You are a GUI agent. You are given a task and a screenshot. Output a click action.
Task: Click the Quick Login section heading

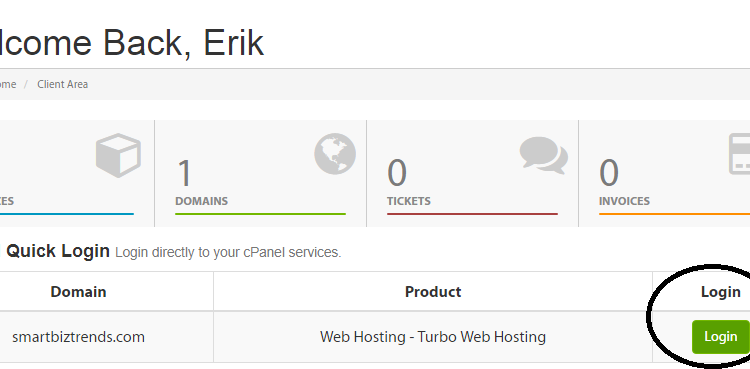58,251
